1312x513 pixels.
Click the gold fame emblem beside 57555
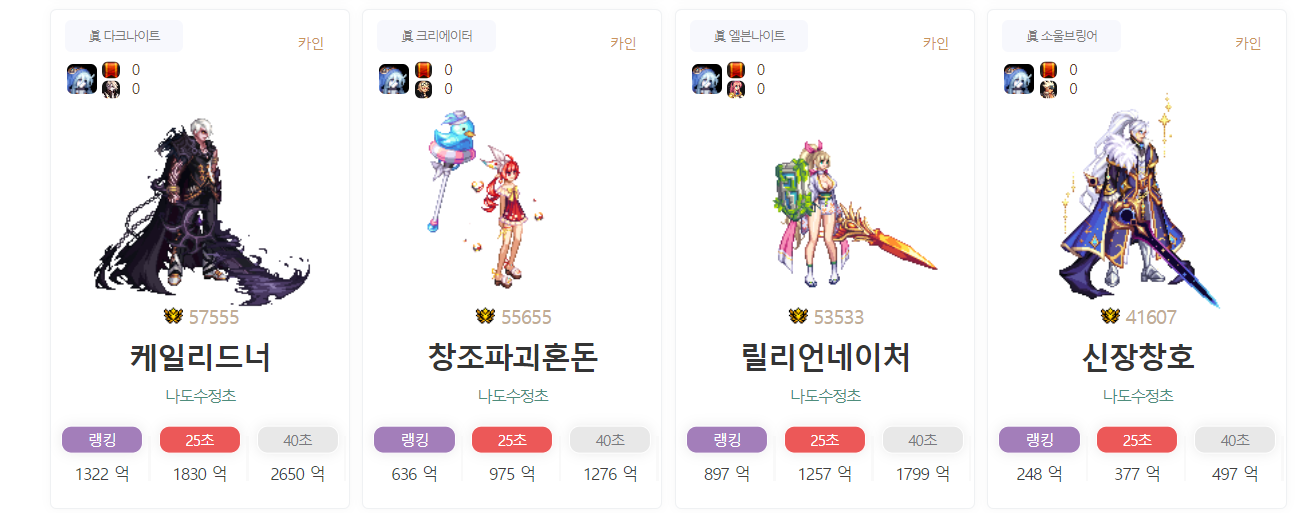(x=173, y=317)
